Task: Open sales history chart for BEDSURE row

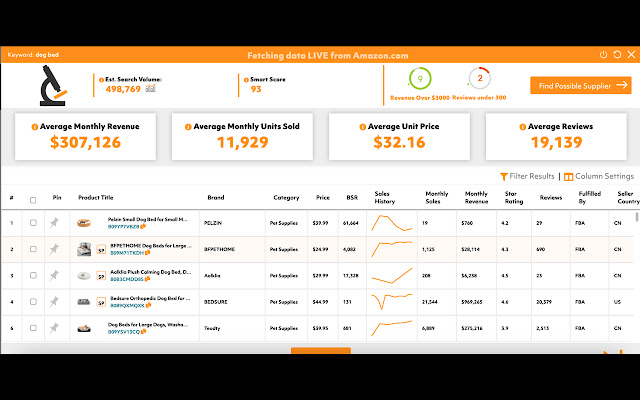Action: point(391,302)
